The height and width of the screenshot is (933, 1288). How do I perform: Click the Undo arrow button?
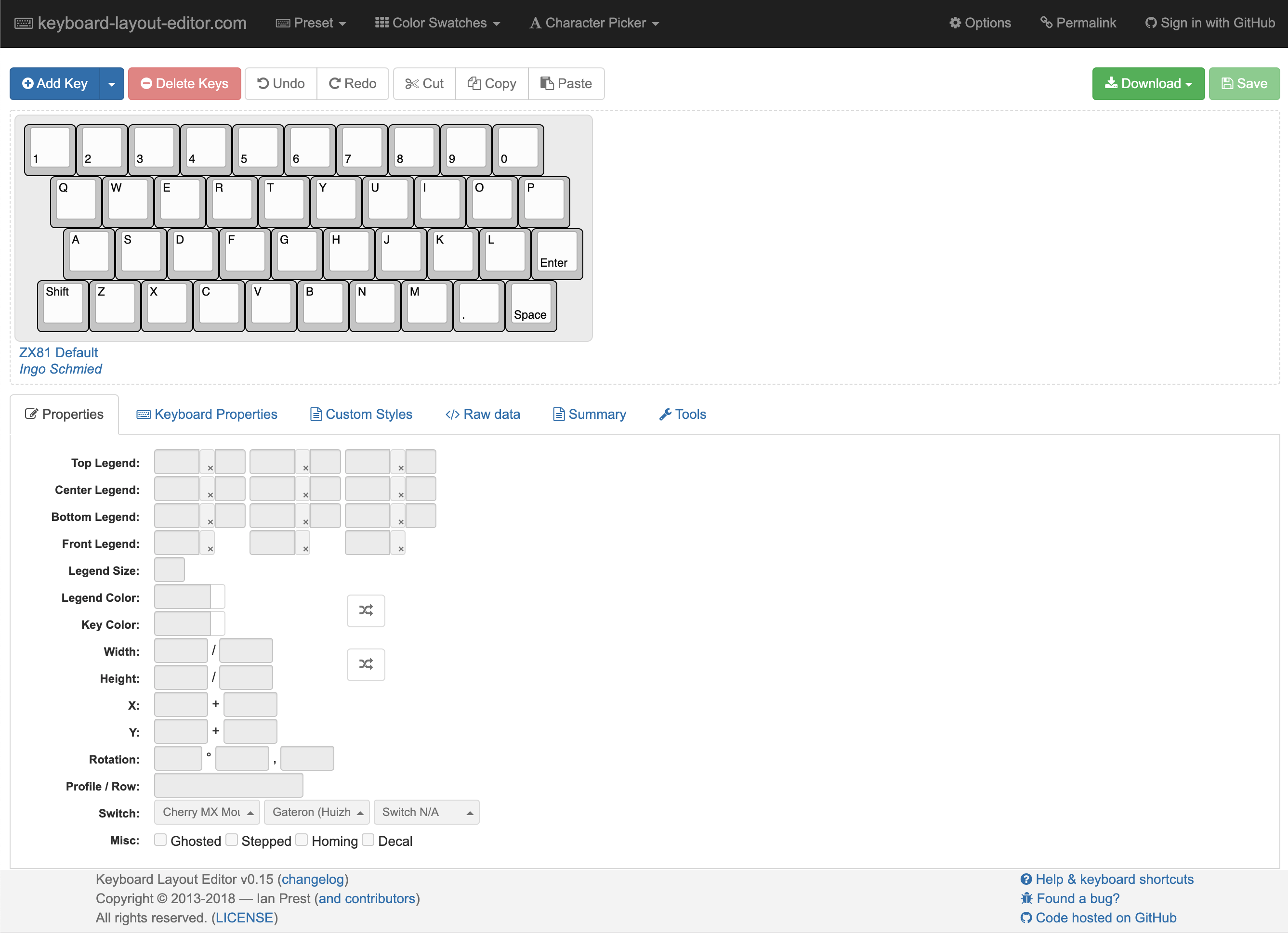click(280, 84)
